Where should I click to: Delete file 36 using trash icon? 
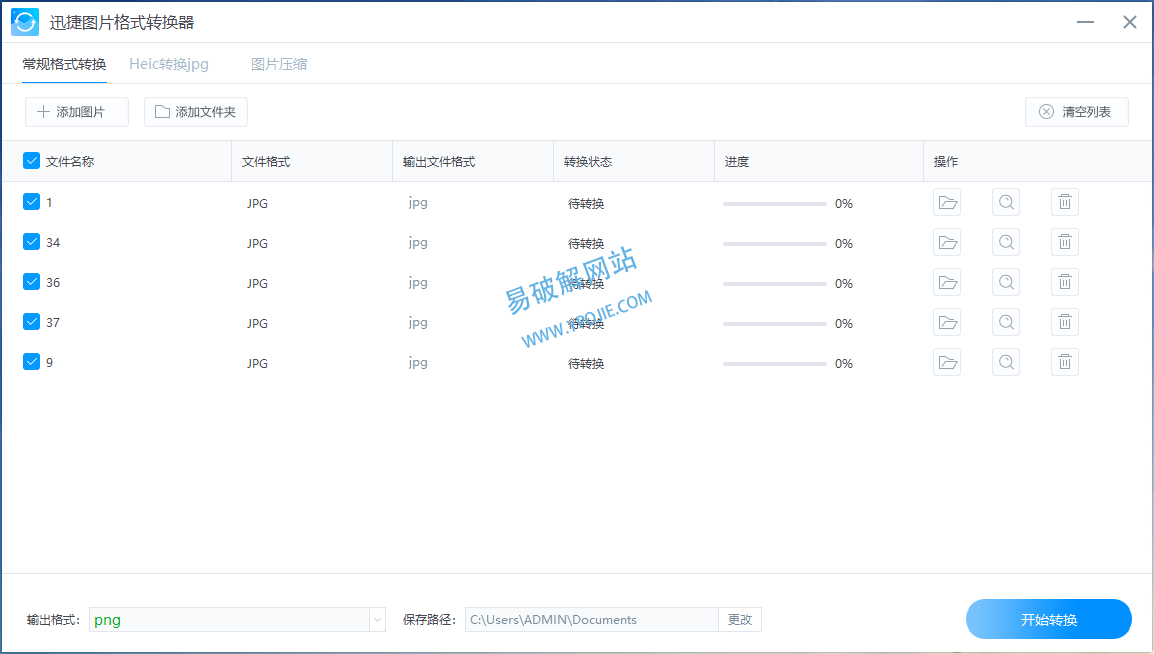tap(1065, 282)
